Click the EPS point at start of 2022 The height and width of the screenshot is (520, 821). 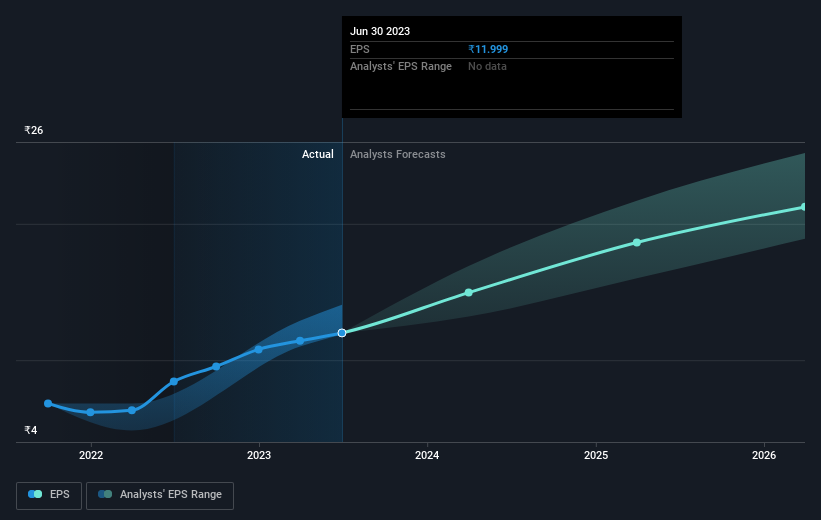[x=91, y=413]
